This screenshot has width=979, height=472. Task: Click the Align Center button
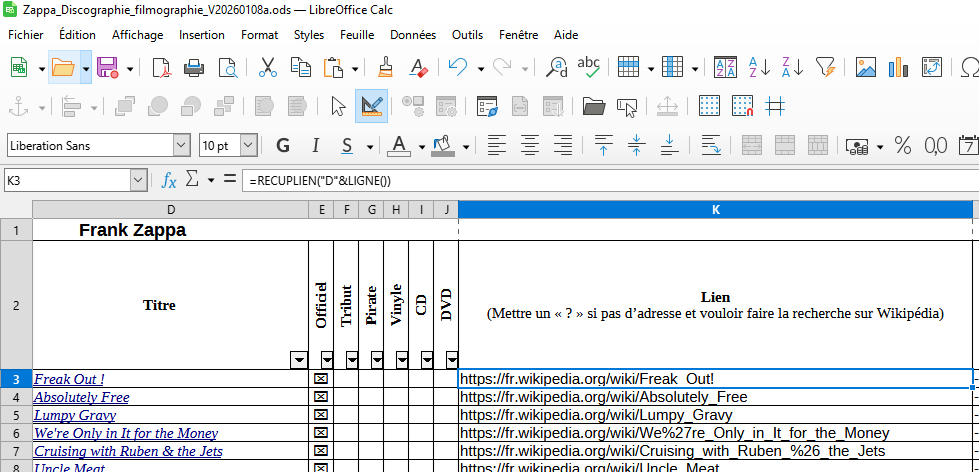[530, 146]
